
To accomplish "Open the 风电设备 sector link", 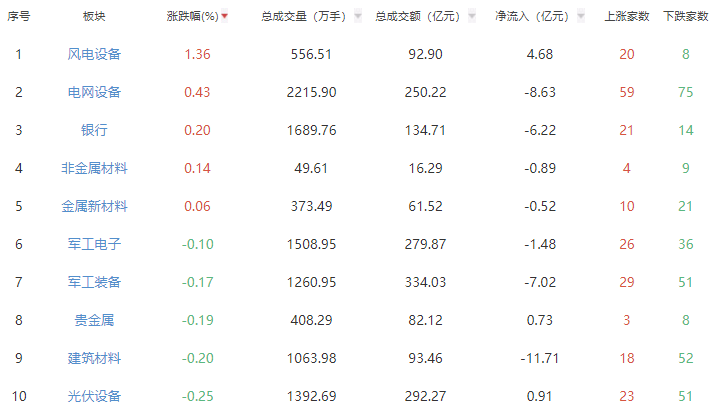I will pos(94,54).
